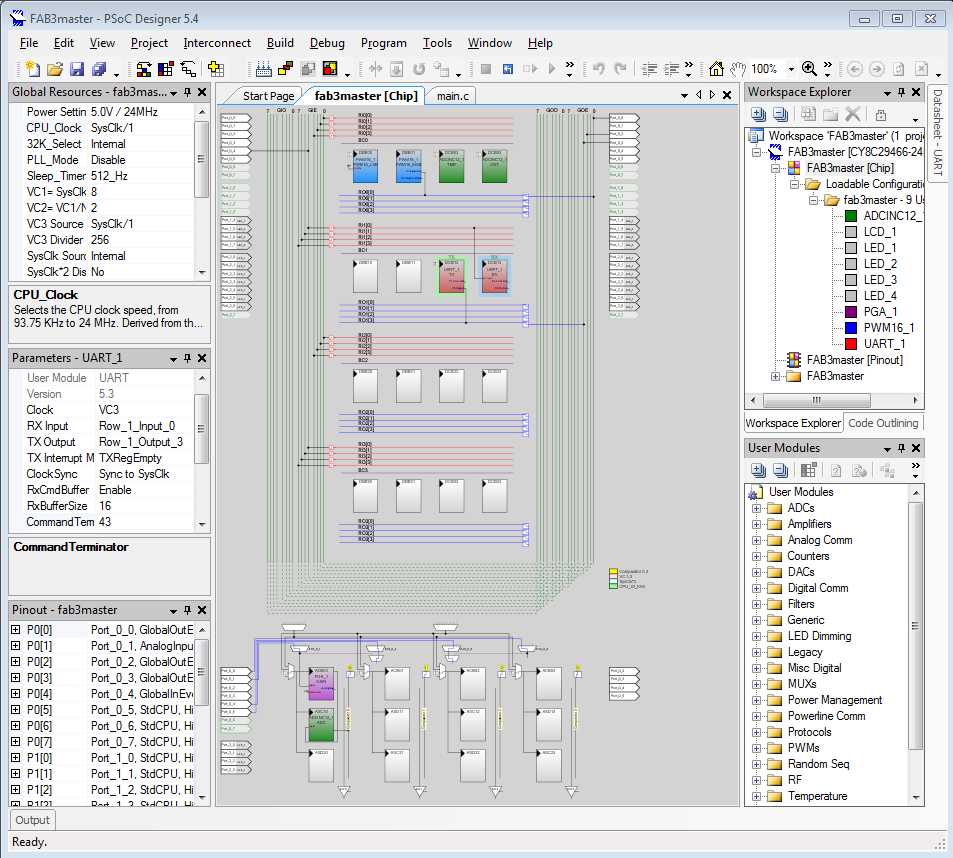The image size is (953, 858).
Task: Click the Open folder toolbar icon
Action: pos(55,69)
